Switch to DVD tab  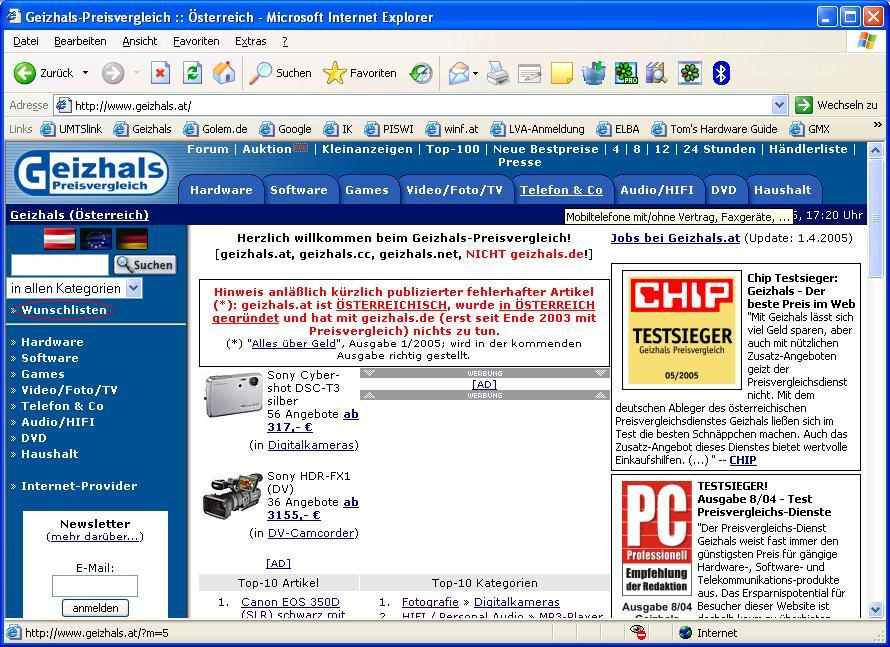click(x=724, y=190)
